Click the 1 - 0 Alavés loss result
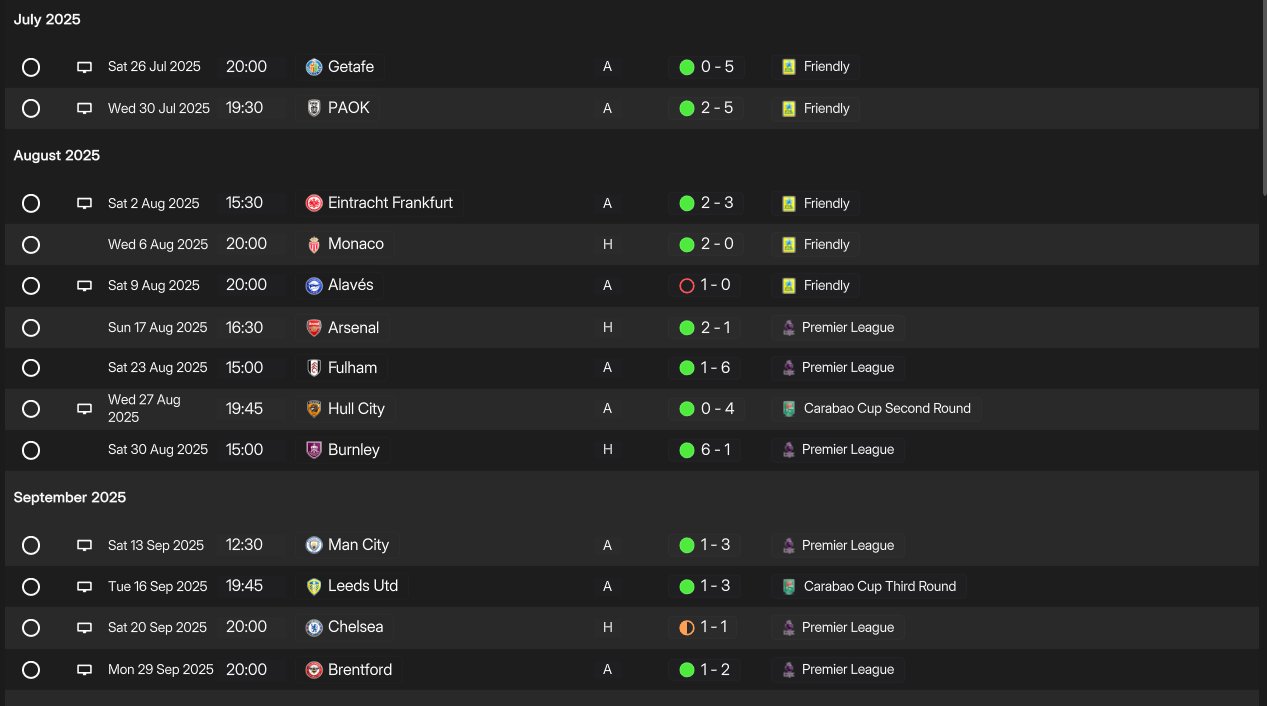Viewport: 1267px width, 706px height. [715, 285]
